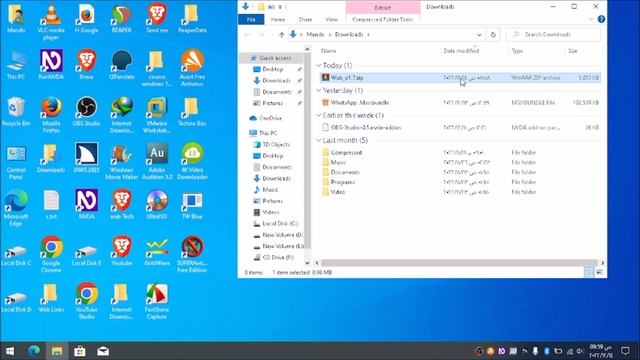Select Local Disk (C:) in navigation pane
Image resolution: width=640 pixels, height=360 pixels.
tap(276, 224)
